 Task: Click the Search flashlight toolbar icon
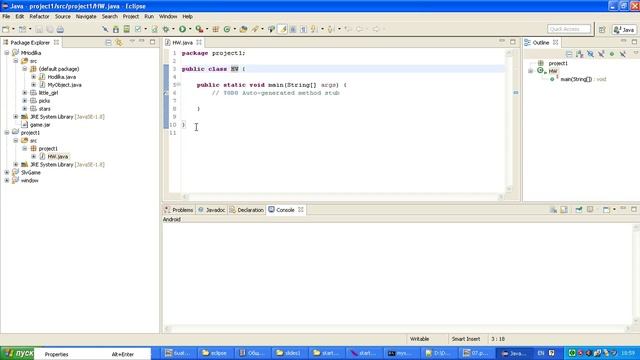pos(255,29)
